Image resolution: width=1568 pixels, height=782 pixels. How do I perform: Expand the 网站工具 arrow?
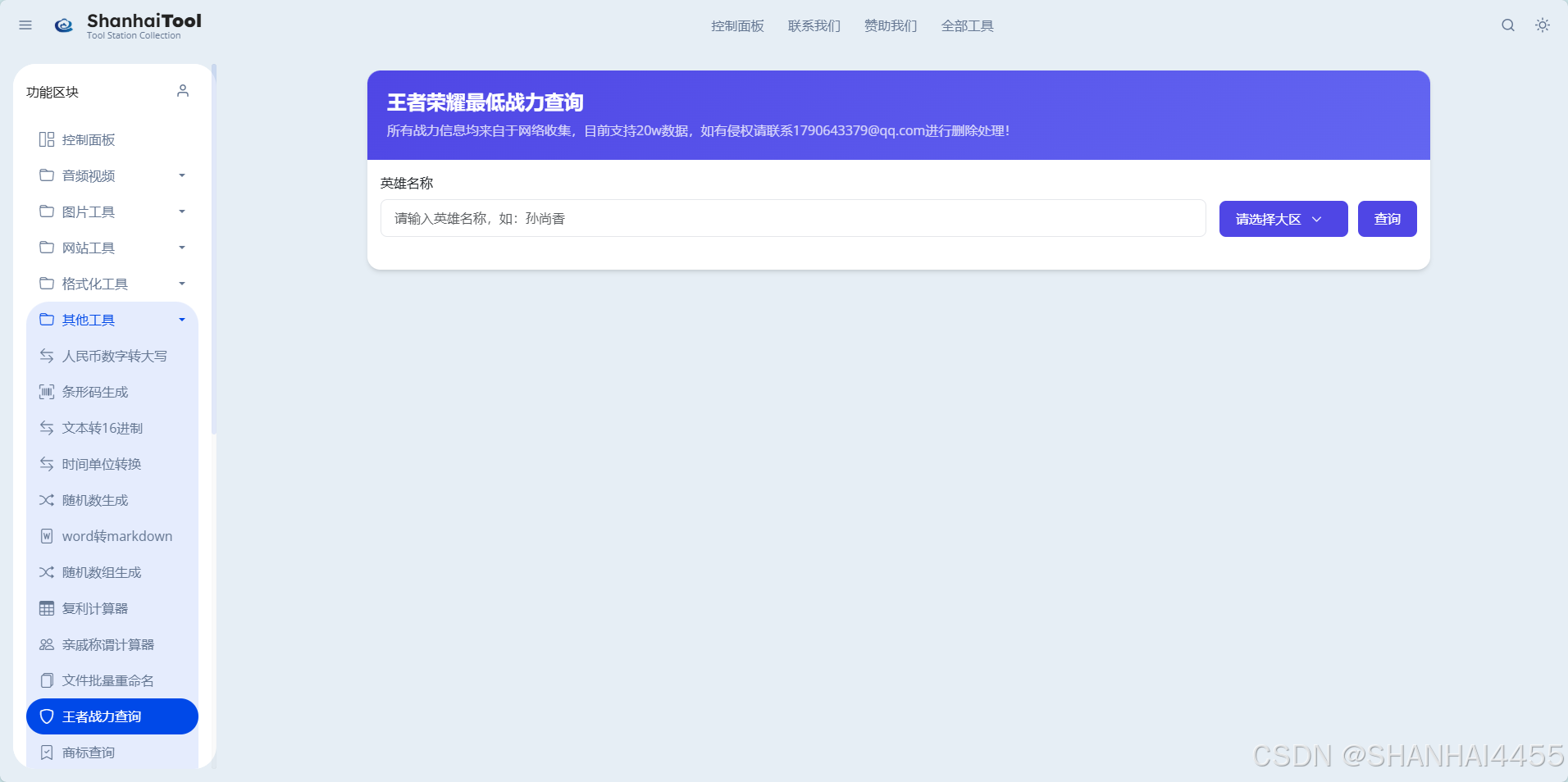click(x=182, y=248)
